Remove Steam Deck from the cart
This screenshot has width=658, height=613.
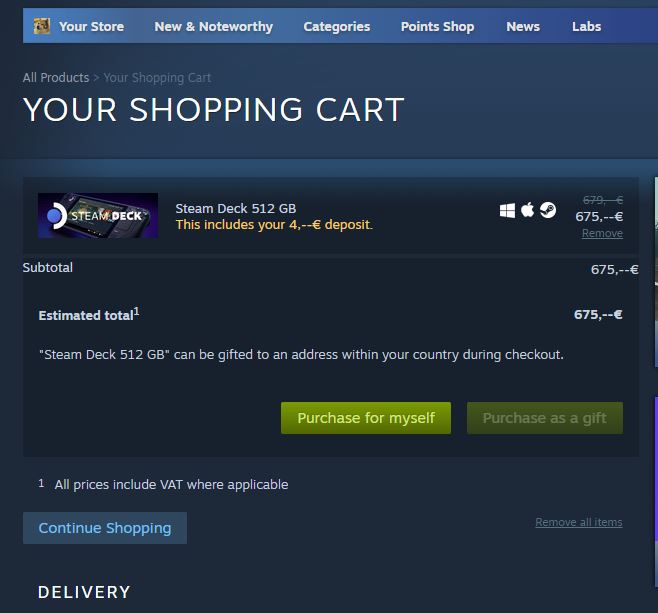[x=602, y=233]
